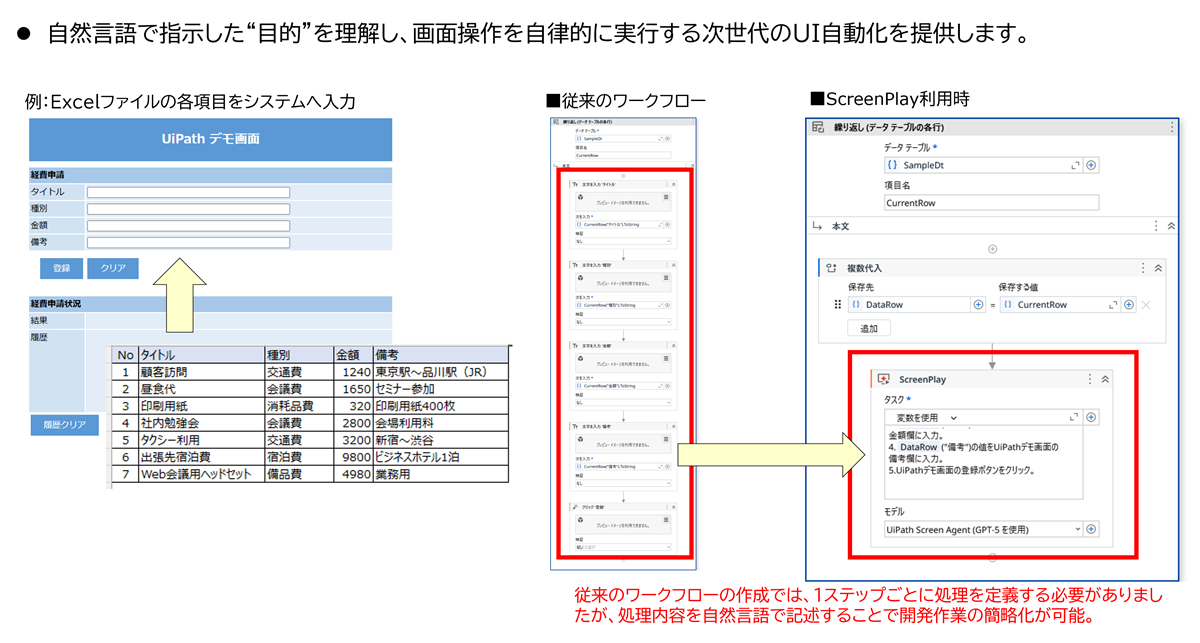Screen dimensions: 1200x643
Task: Click the add-activity plus circle below the ScreenPlay activity
Action: pyautogui.click(x=992, y=558)
